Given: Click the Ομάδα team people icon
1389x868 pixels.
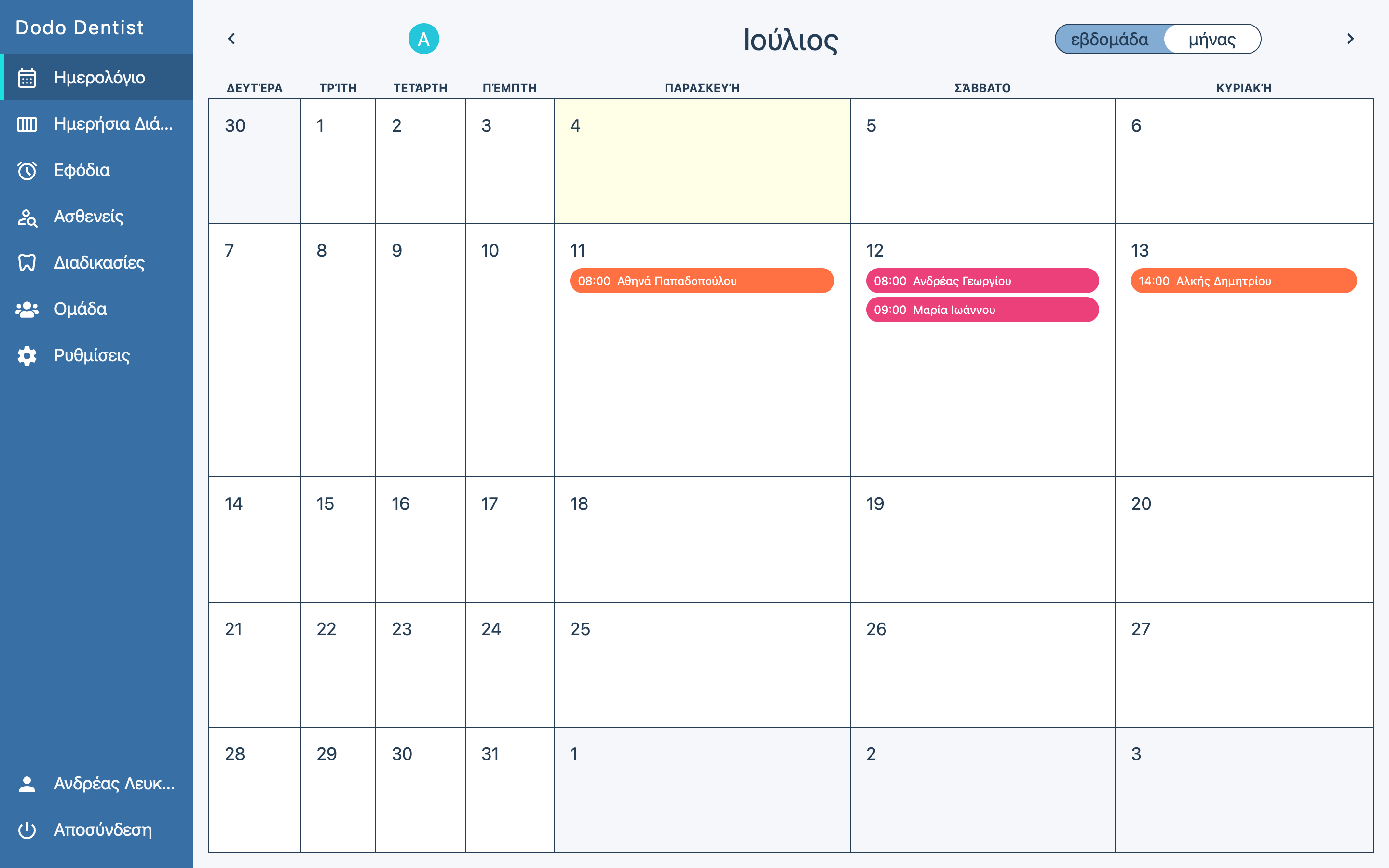Looking at the screenshot, I should click(27, 310).
